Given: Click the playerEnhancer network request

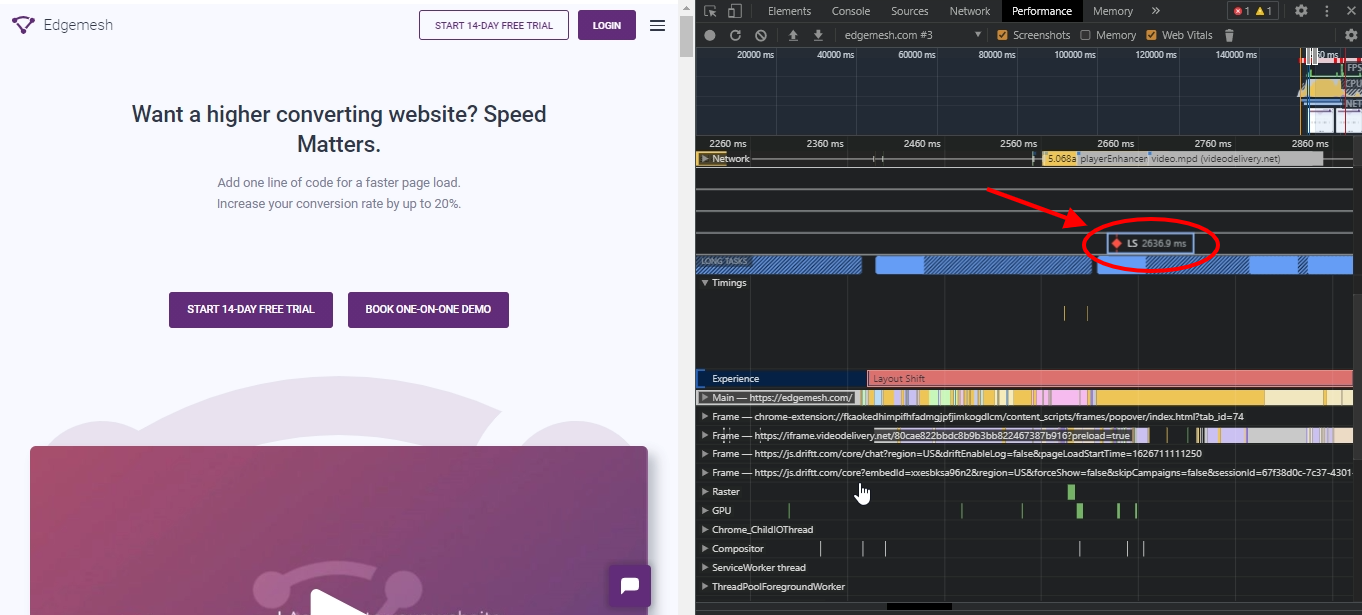Looking at the screenshot, I should [x=1113, y=159].
